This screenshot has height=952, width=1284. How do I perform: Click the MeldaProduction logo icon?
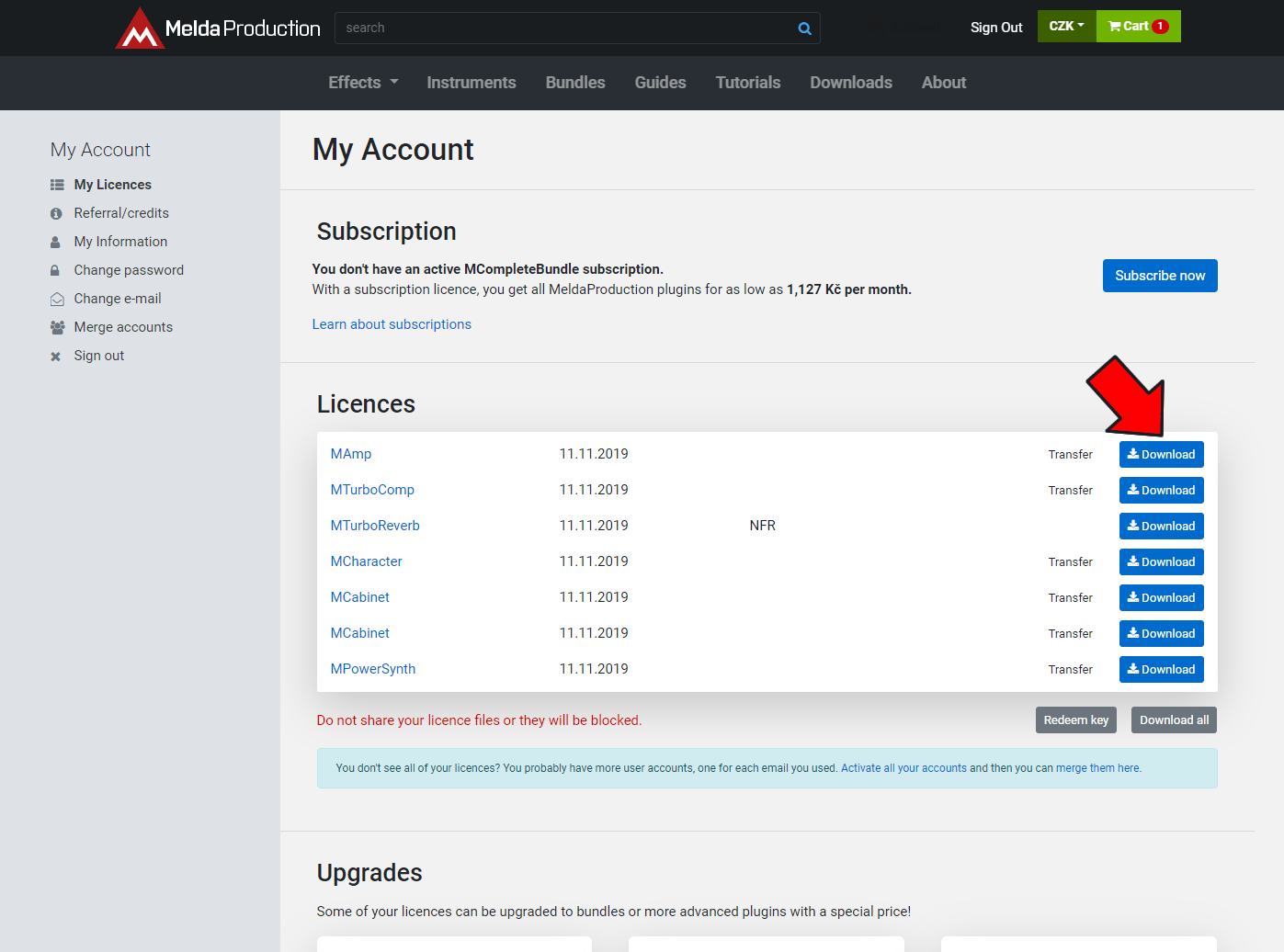[140, 28]
